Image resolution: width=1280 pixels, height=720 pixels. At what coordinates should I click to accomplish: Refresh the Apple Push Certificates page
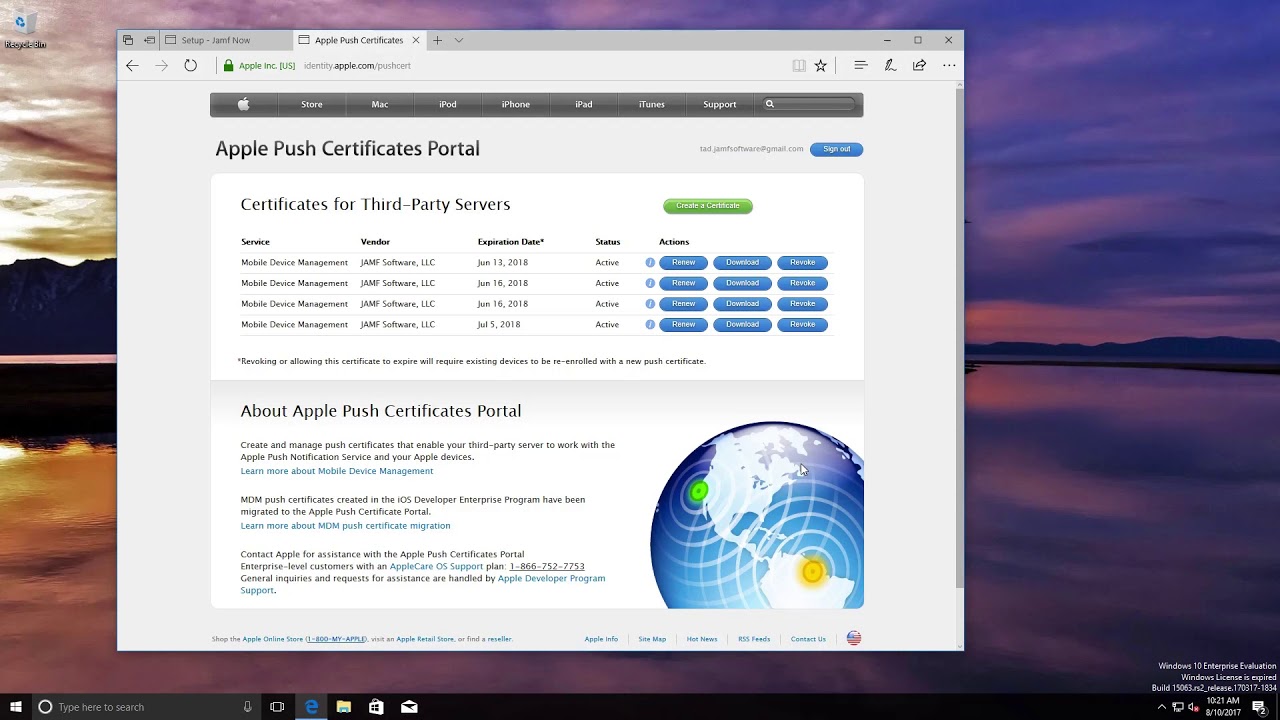[190, 66]
